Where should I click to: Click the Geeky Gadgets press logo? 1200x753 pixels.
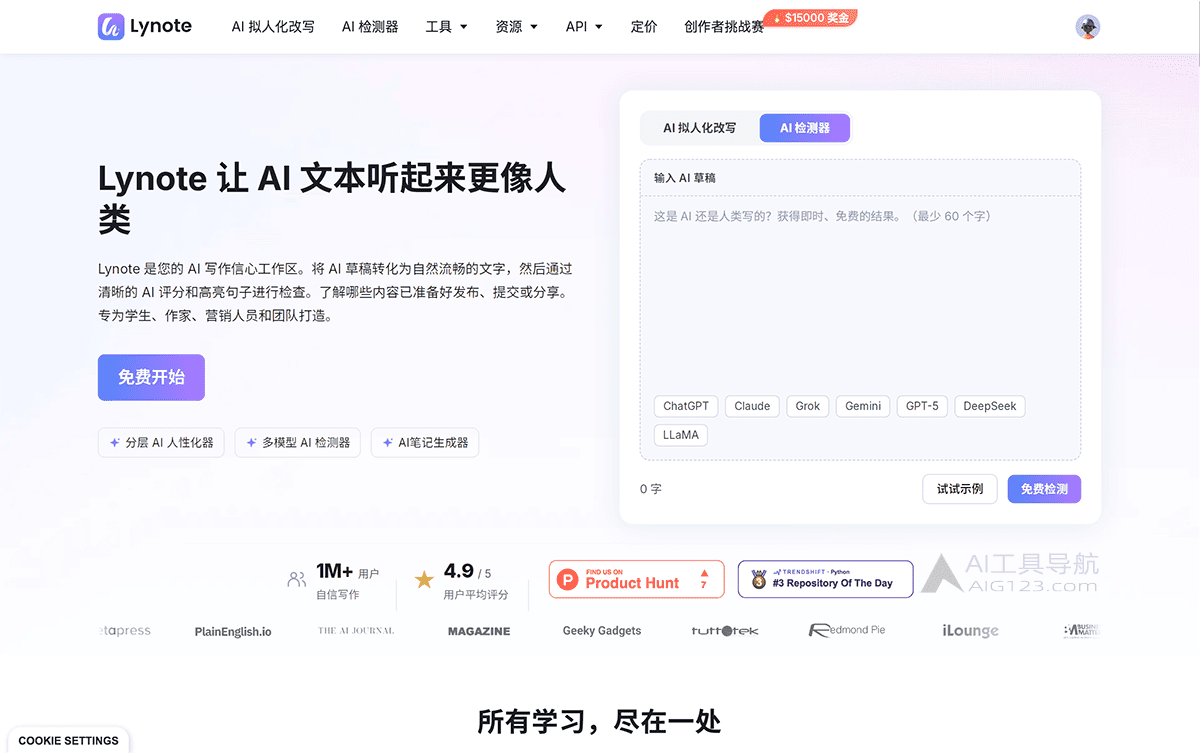click(x=602, y=631)
